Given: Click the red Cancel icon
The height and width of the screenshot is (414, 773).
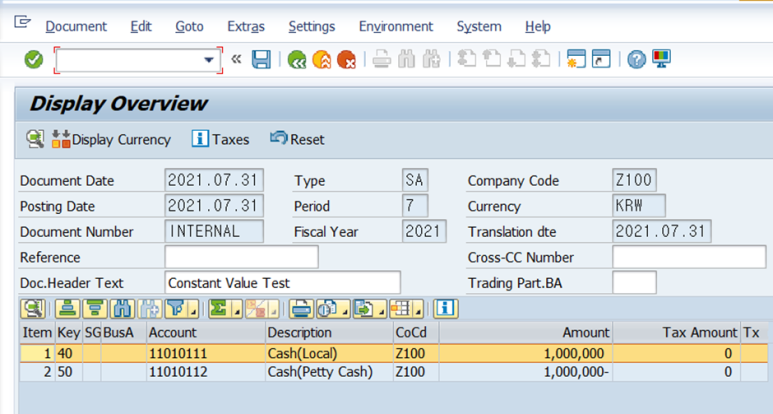Looking at the screenshot, I should 346,60.
